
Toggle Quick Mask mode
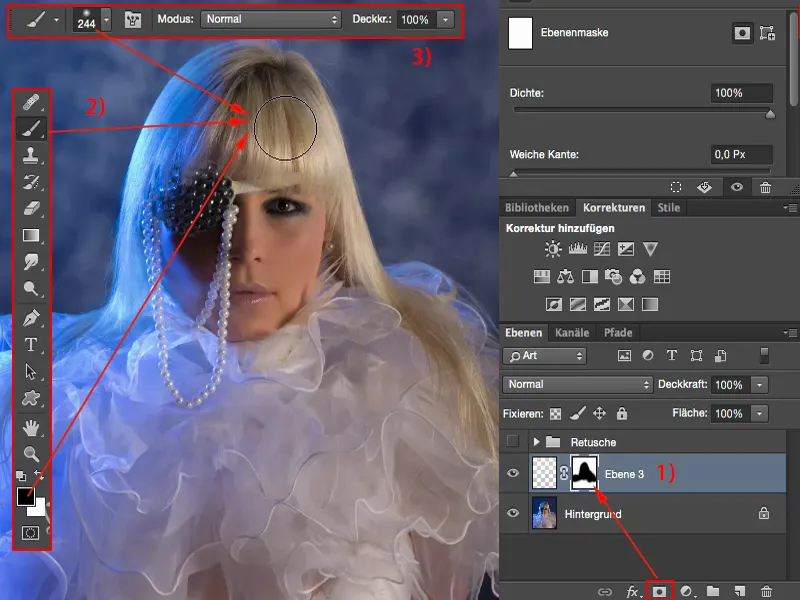[x=31, y=533]
